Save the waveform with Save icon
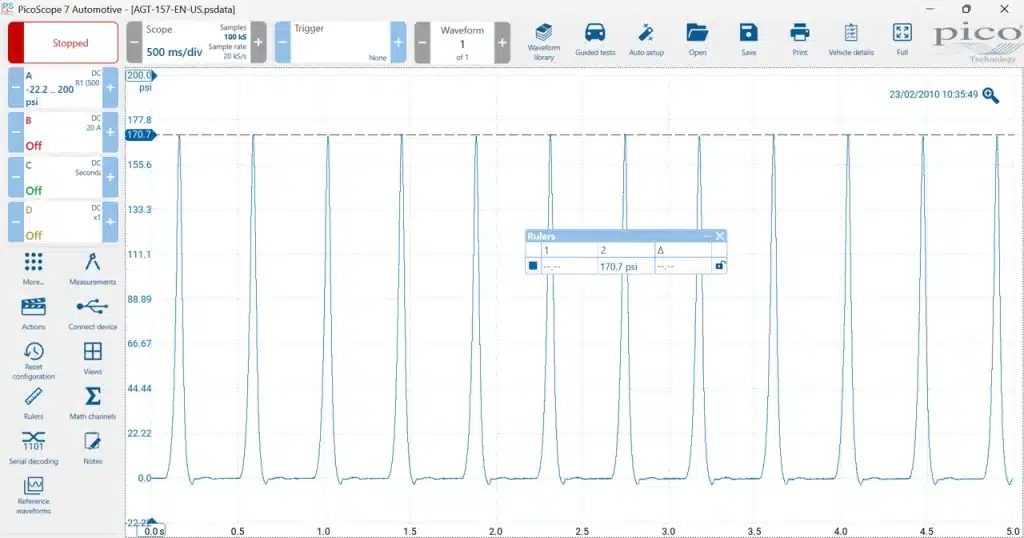The width and height of the screenshot is (1024, 538). 748,40
